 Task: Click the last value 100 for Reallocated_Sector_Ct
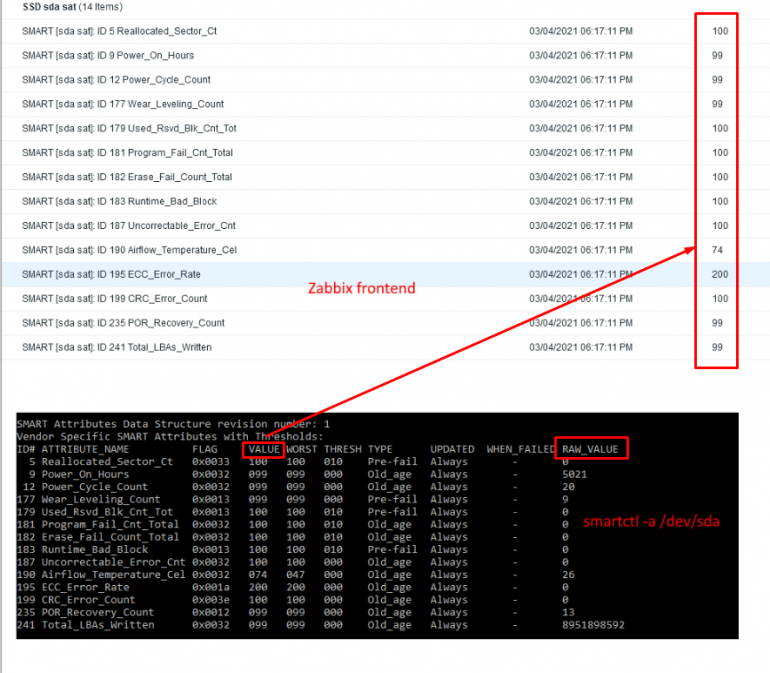pos(720,31)
